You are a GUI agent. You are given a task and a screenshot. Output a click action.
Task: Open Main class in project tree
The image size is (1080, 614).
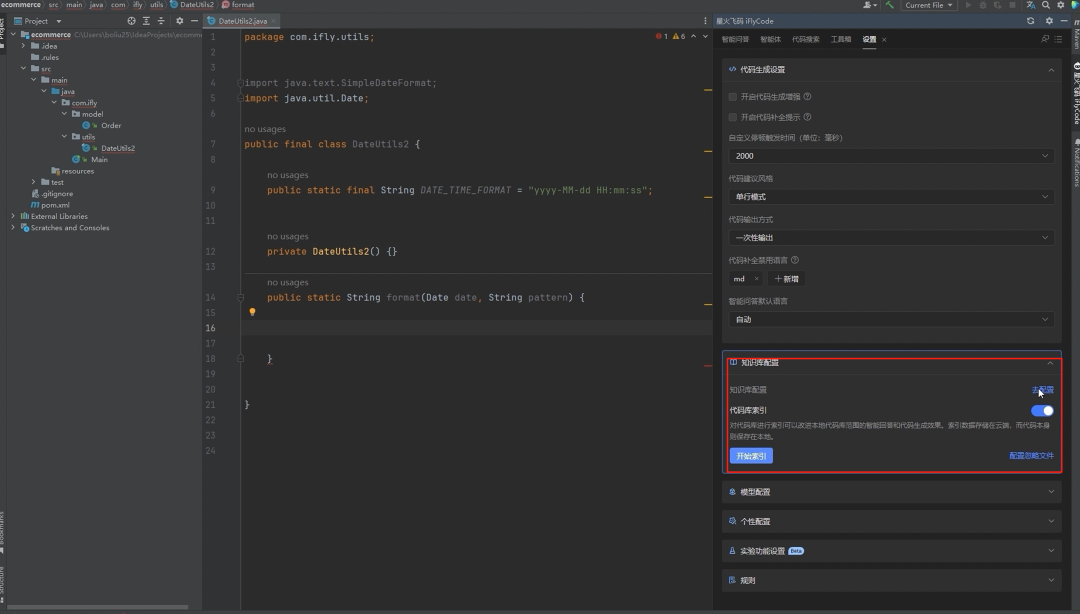(x=99, y=159)
